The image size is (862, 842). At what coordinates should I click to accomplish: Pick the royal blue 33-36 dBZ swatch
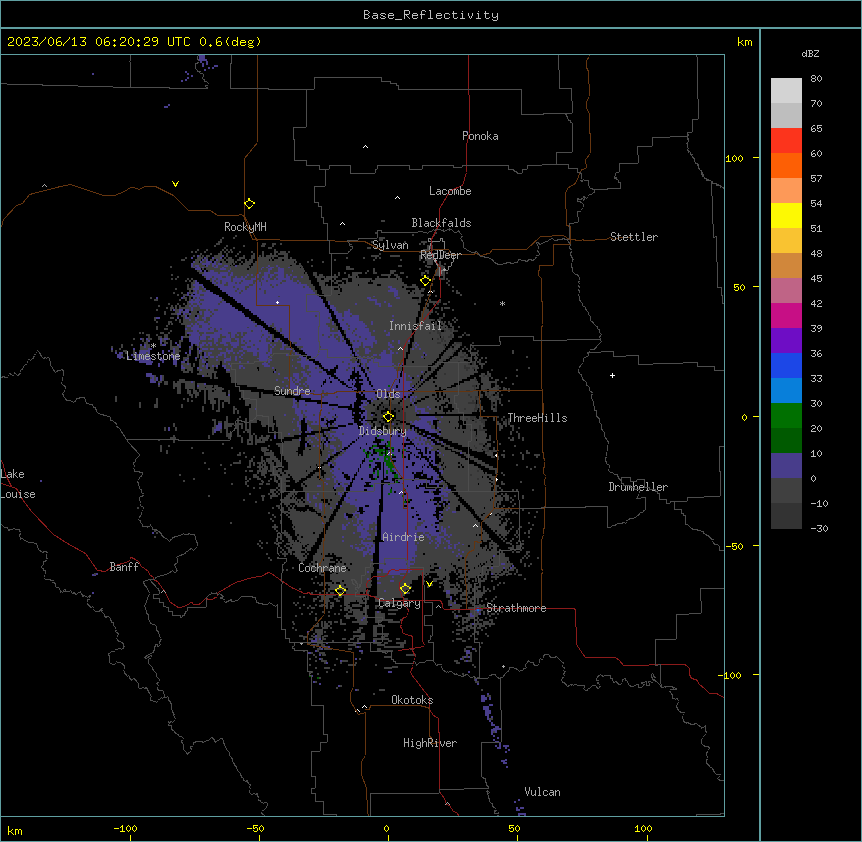(786, 365)
